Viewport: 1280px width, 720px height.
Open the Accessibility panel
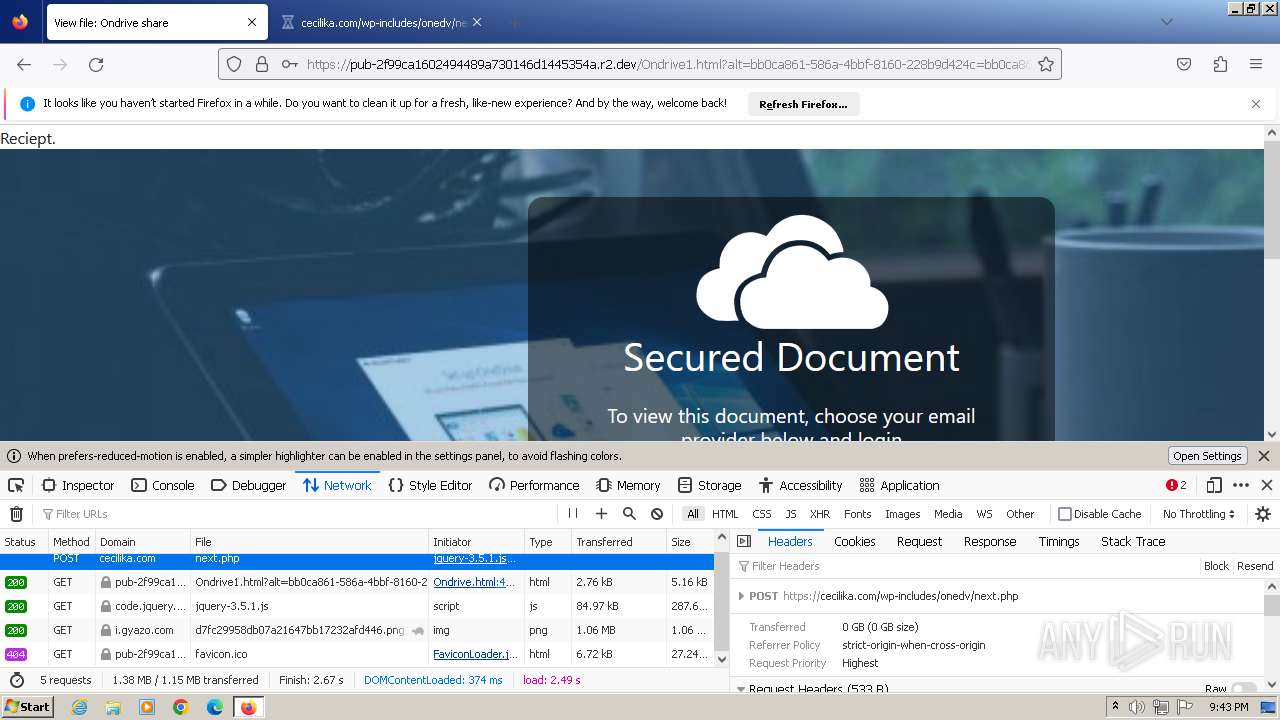(800, 485)
